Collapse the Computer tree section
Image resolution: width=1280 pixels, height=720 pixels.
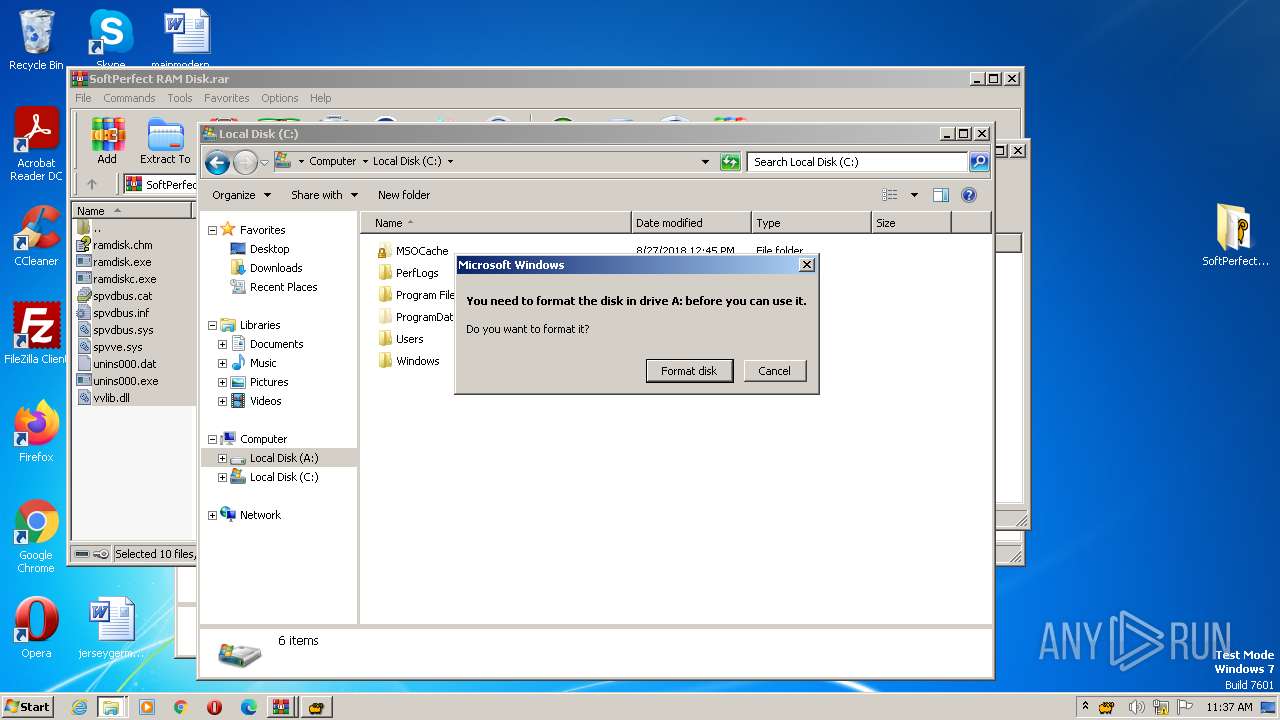(212, 439)
